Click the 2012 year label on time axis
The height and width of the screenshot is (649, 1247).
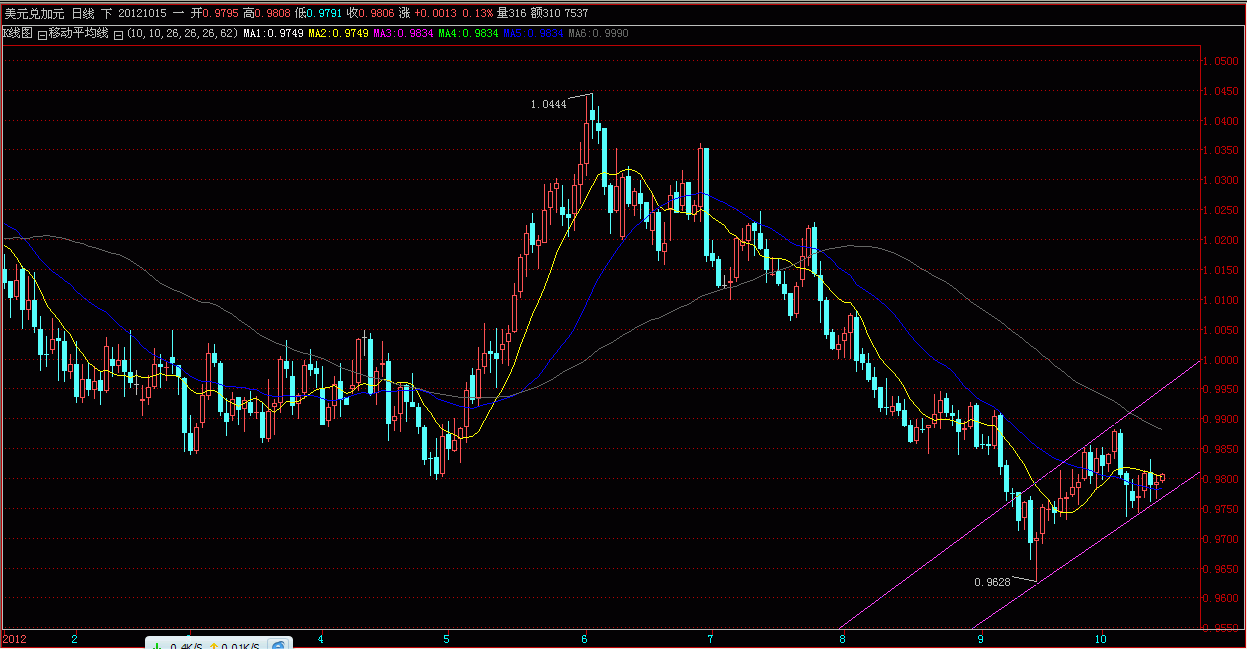pyautogui.click(x=14, y=638)
